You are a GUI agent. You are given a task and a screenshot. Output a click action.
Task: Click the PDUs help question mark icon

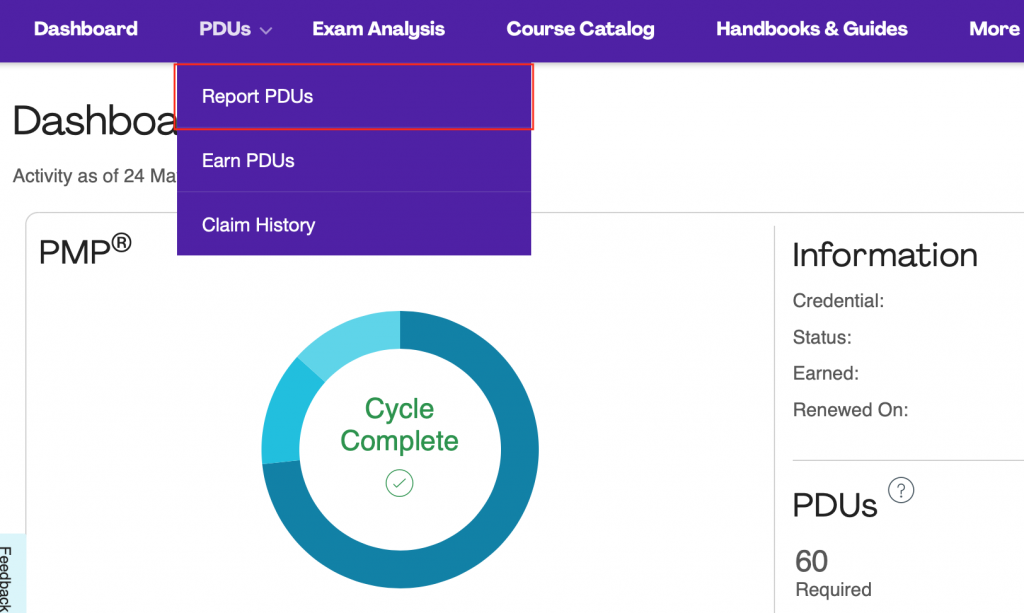[x=901, y=490]
